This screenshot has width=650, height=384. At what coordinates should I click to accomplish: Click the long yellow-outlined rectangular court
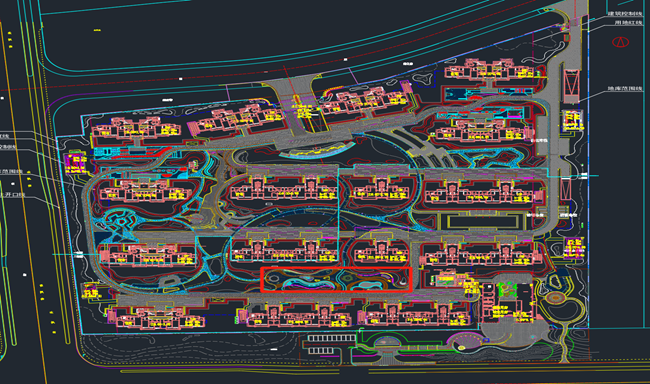[483, 222]
